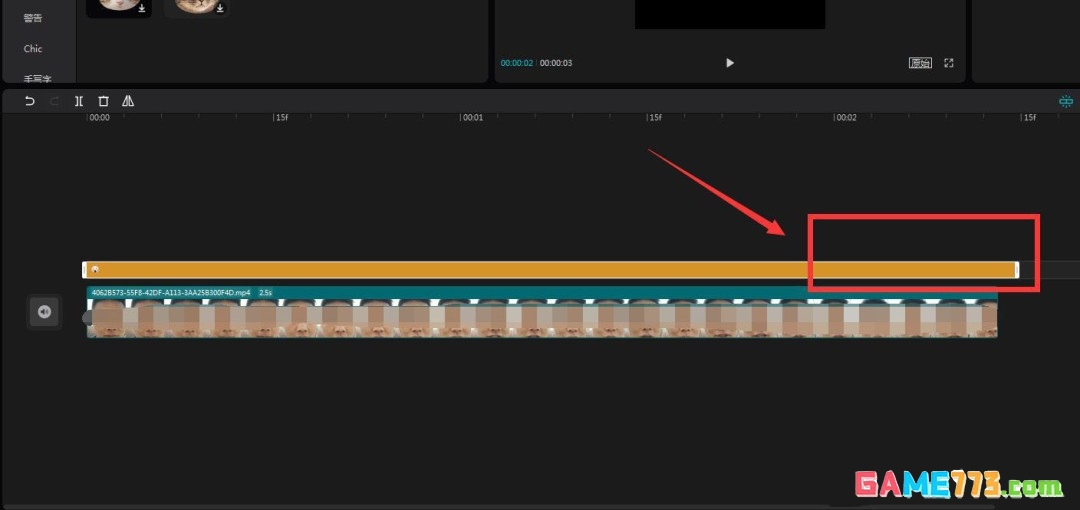Mute the video track audio
Viewport: 1080px width, 510px height.
[x=44, y=312]
